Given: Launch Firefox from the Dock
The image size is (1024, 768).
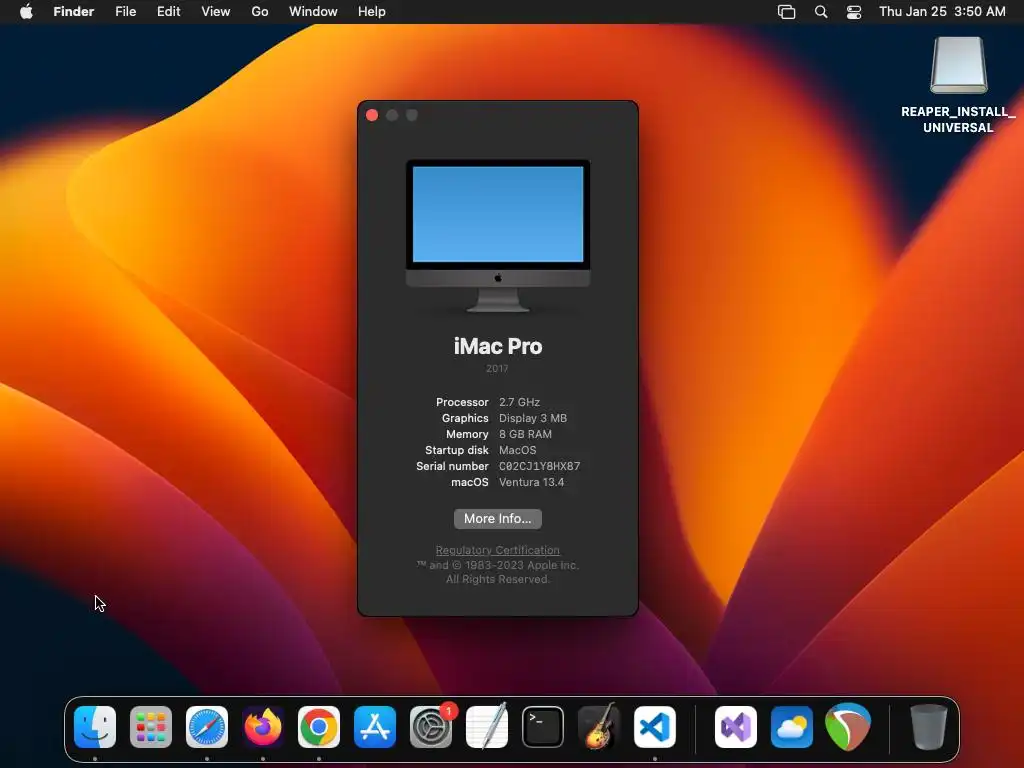Looking at the screenshot, I should tap(263, 727).
